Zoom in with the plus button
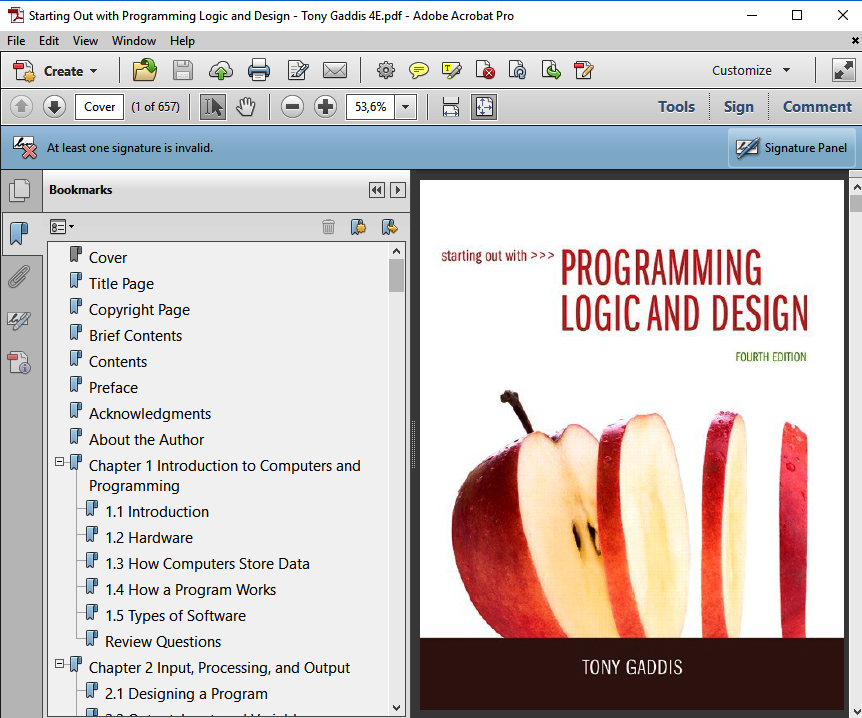The height and width of the screenshot is (718, 862). (x=325, y=107)
